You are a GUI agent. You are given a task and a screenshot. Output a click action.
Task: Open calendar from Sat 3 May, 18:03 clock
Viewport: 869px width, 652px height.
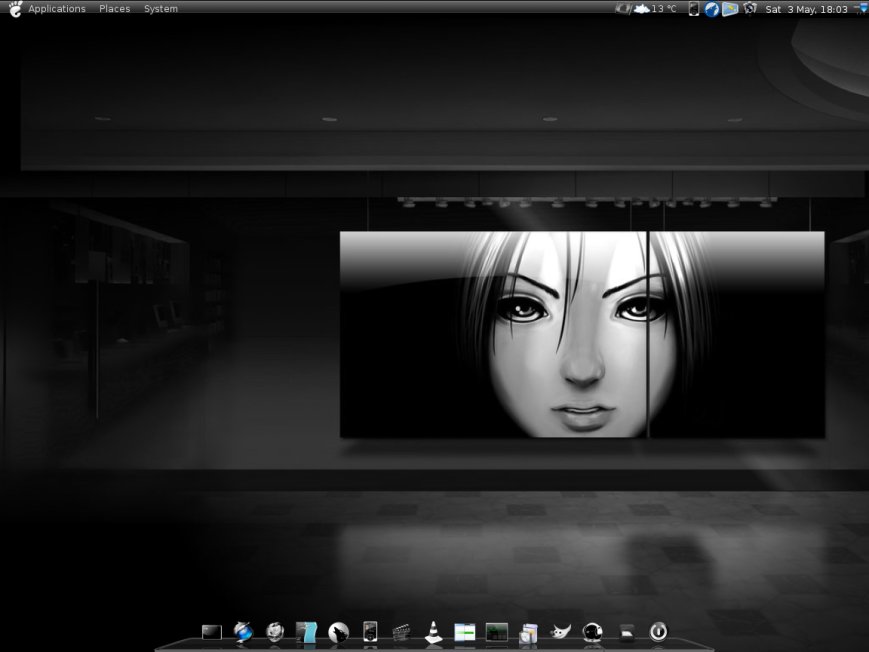pos(806,9)
